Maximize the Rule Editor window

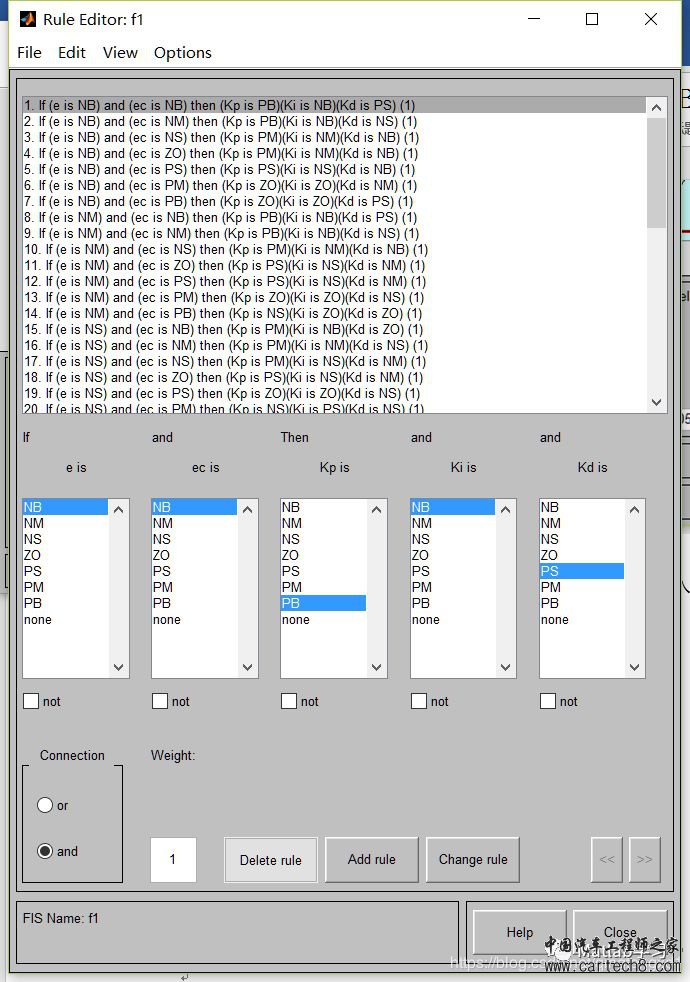[592, 19]
